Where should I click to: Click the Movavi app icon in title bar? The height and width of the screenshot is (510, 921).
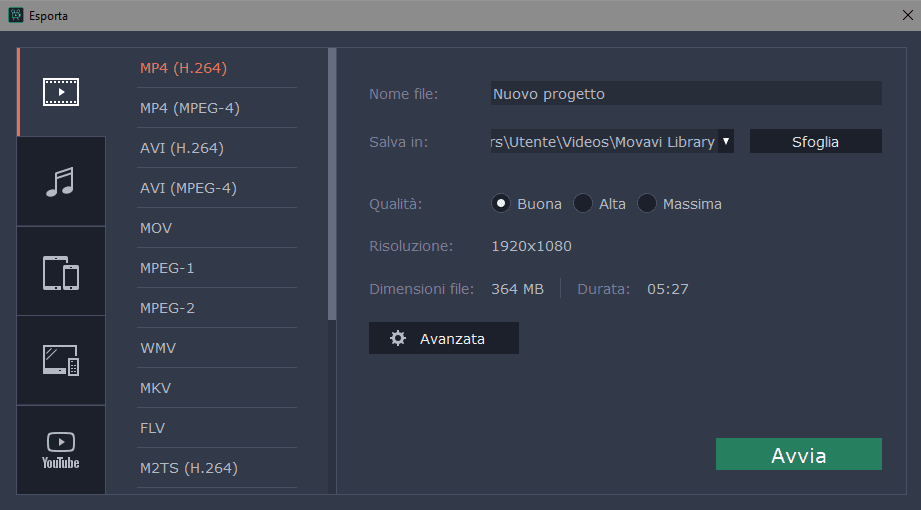tap(16, 16)
